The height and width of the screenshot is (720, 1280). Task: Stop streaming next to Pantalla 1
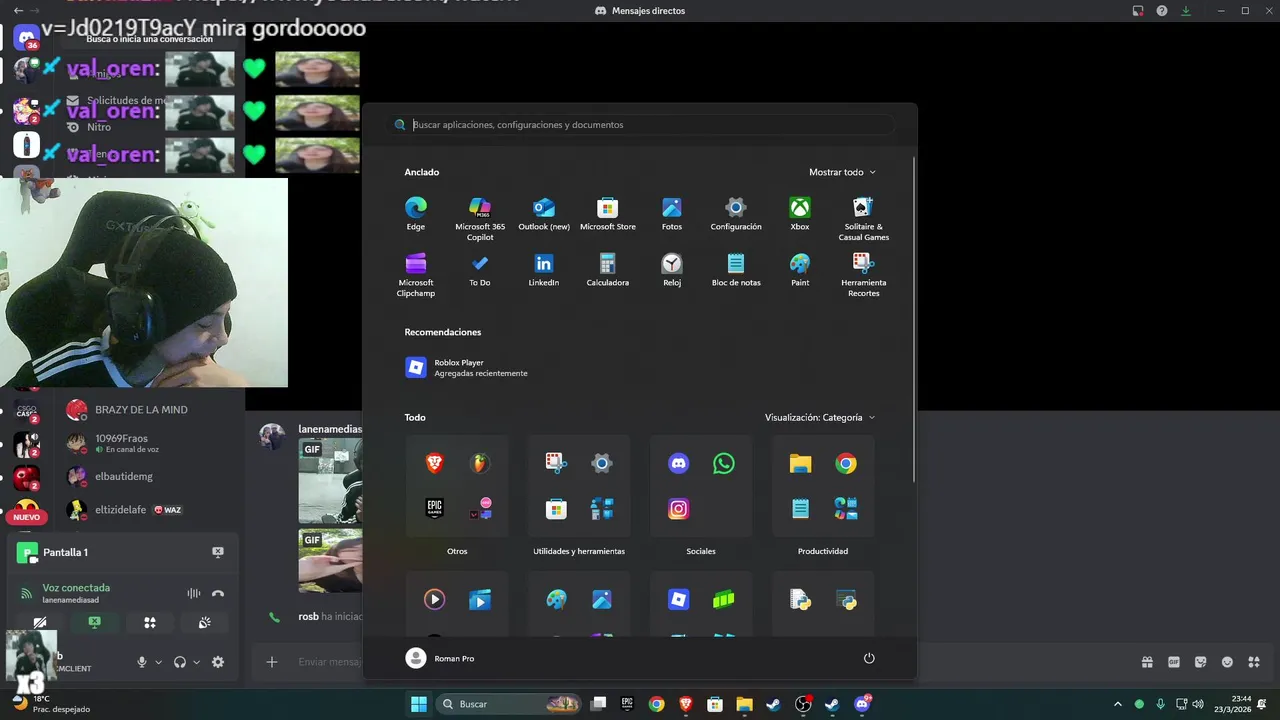pyautogui.click(x=218, y=552)
